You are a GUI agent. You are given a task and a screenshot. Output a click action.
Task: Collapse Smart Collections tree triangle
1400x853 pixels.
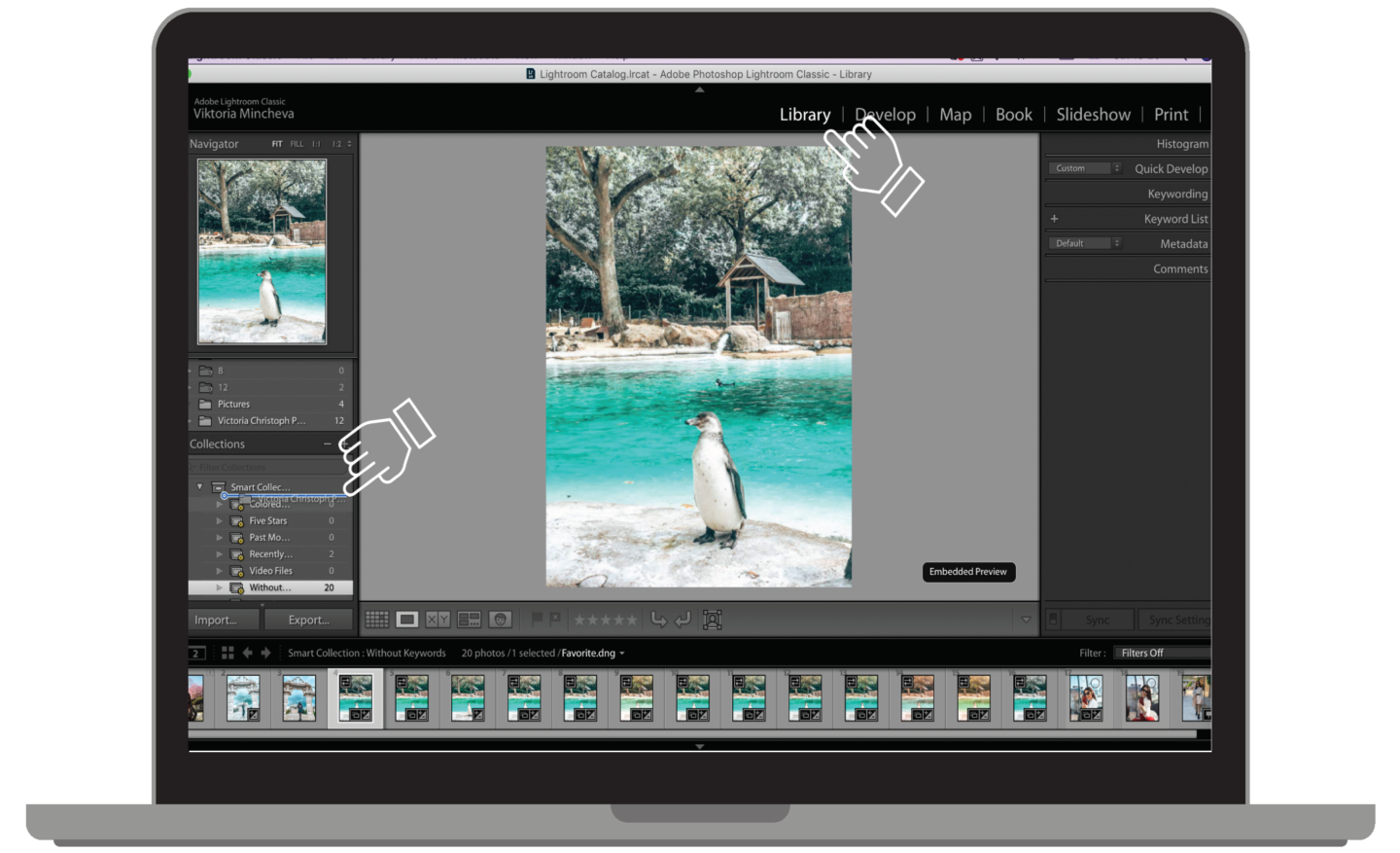coord(200,487)
